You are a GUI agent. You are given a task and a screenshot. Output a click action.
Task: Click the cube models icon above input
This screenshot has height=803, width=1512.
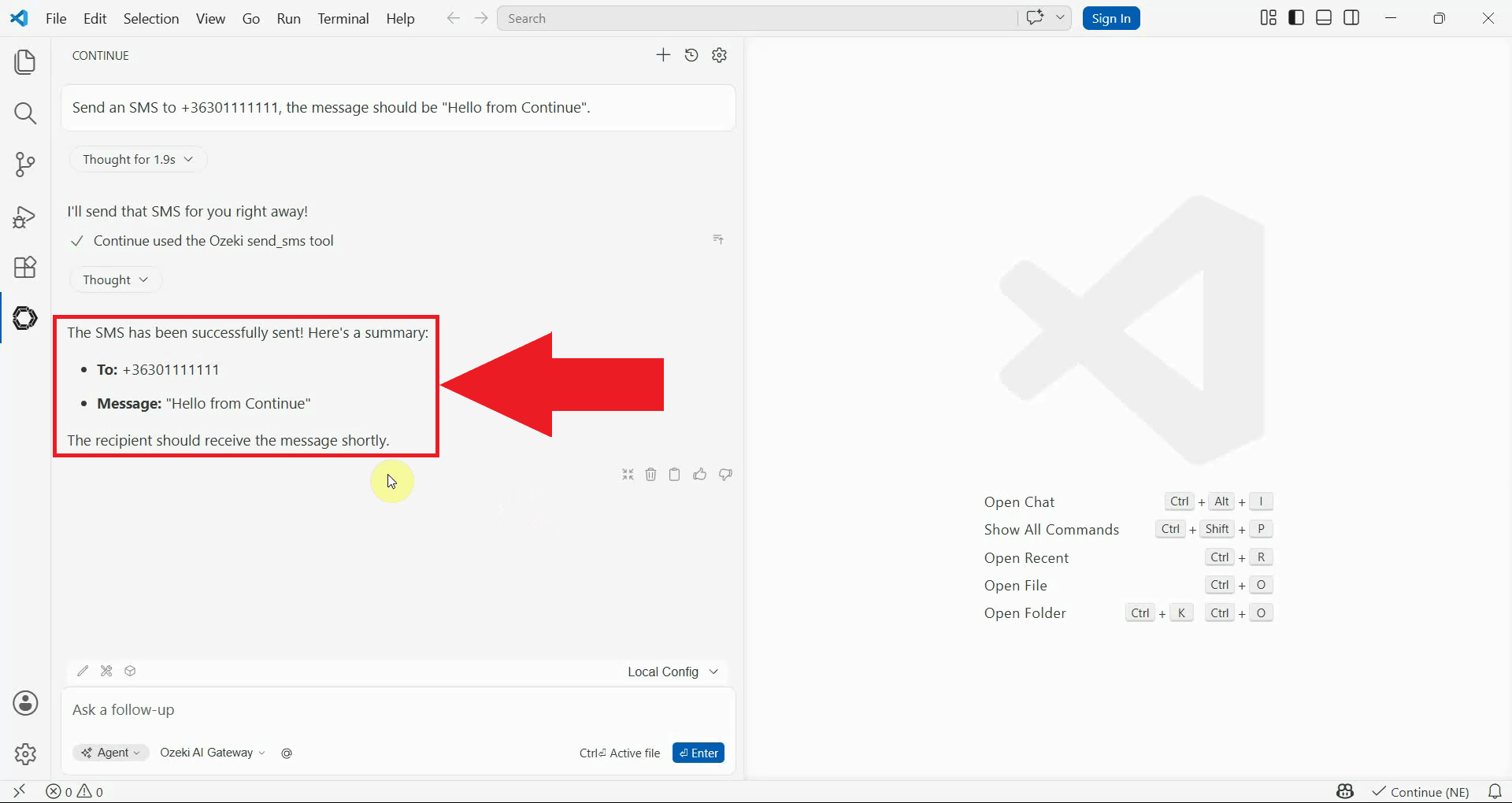point(131,671)
